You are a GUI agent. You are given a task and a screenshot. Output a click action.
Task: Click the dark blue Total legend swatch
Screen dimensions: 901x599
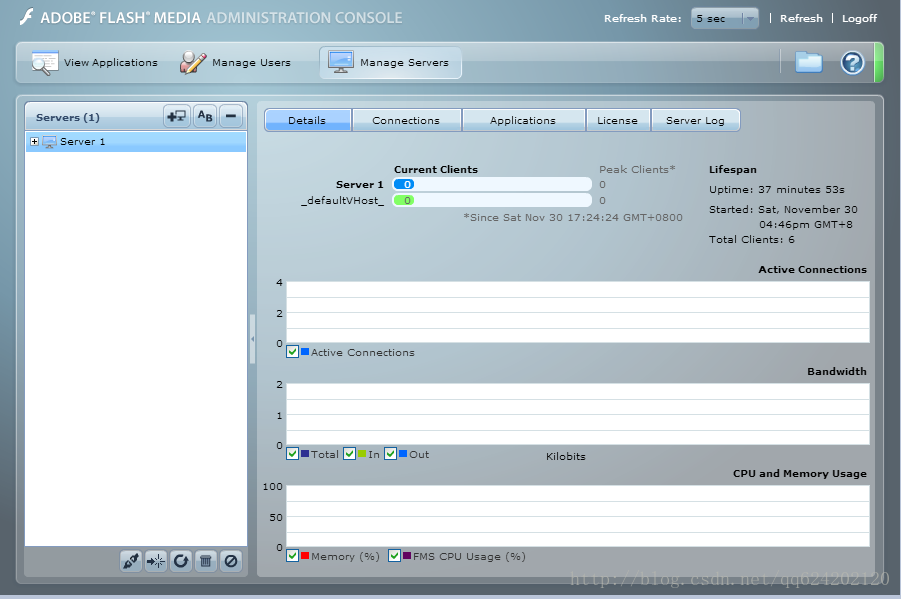point(305,454)
